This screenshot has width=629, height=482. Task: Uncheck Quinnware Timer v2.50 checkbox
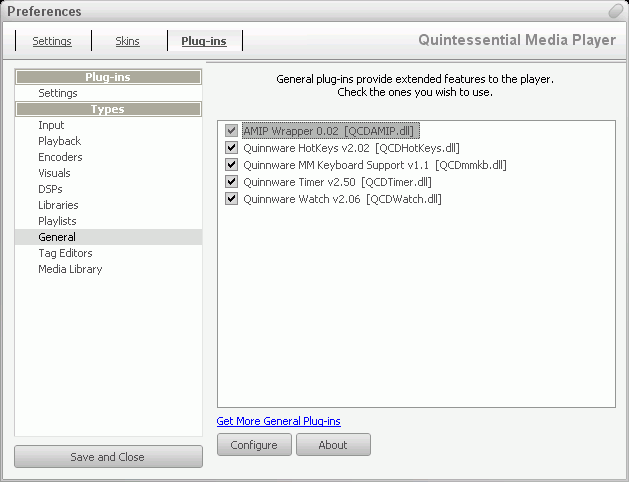(231, 182)
